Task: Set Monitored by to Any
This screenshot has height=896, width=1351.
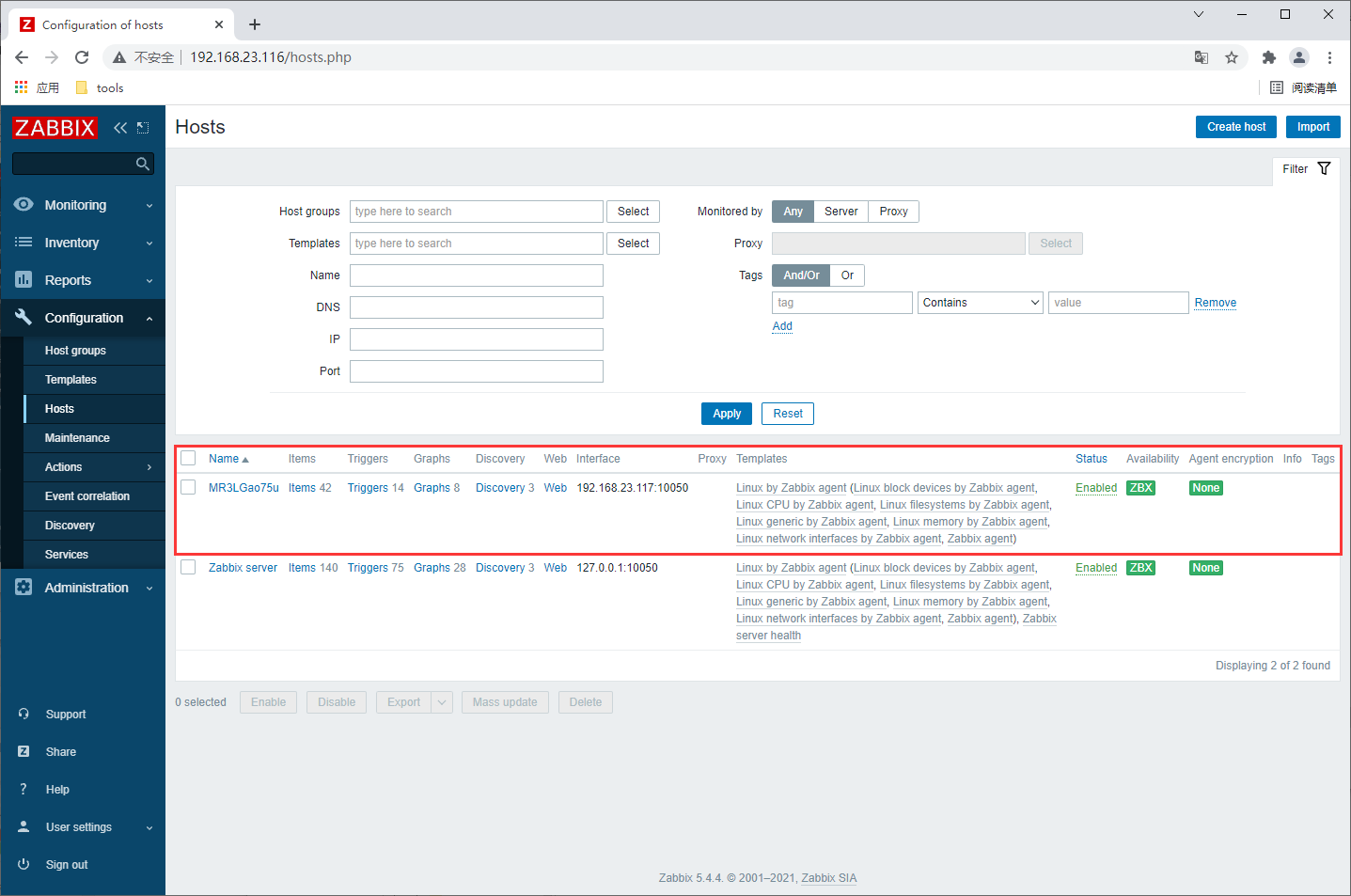Action: click(793, 212)
